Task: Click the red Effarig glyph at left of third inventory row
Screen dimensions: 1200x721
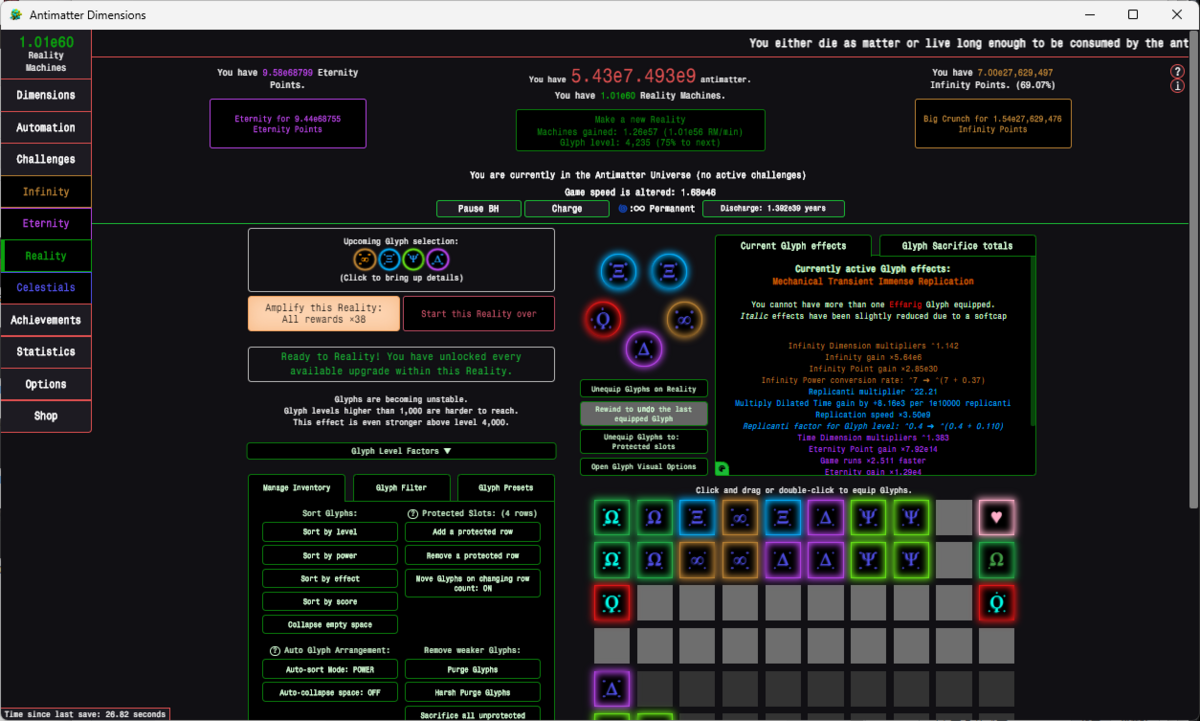Action: (611, 603)
